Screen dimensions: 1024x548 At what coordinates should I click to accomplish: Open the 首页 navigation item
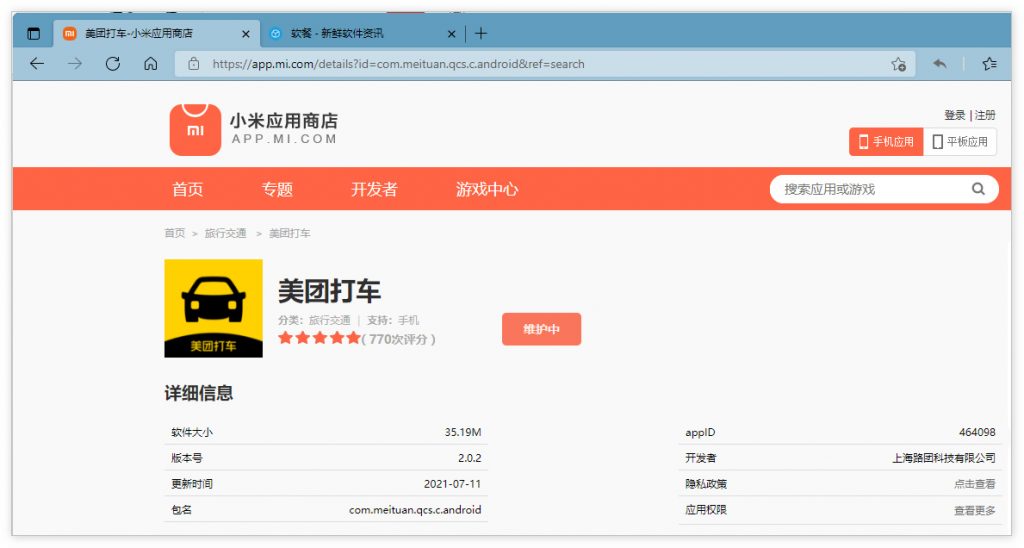[187, 189]
